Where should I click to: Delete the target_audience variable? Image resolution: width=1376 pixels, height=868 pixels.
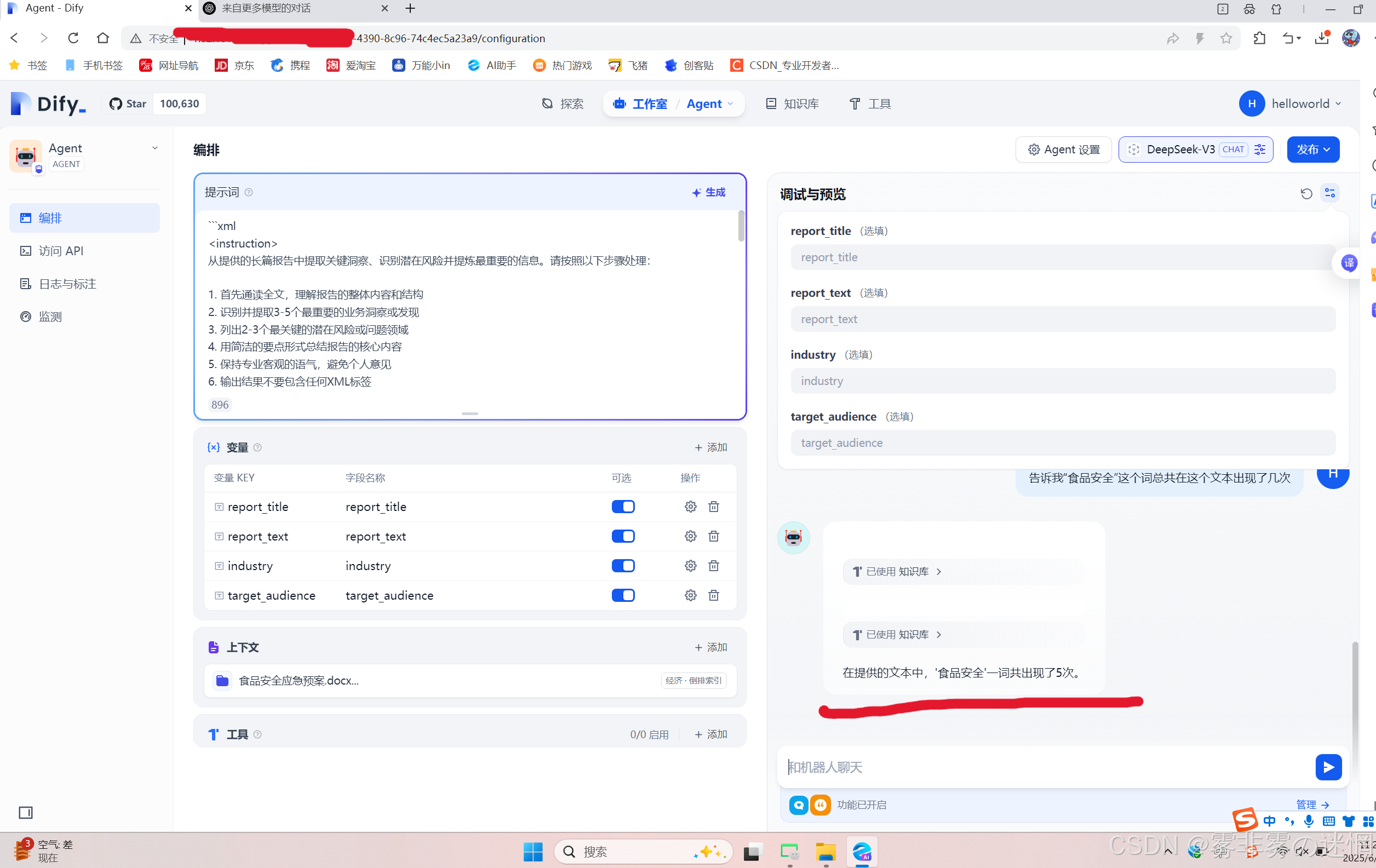click(714, 595)
